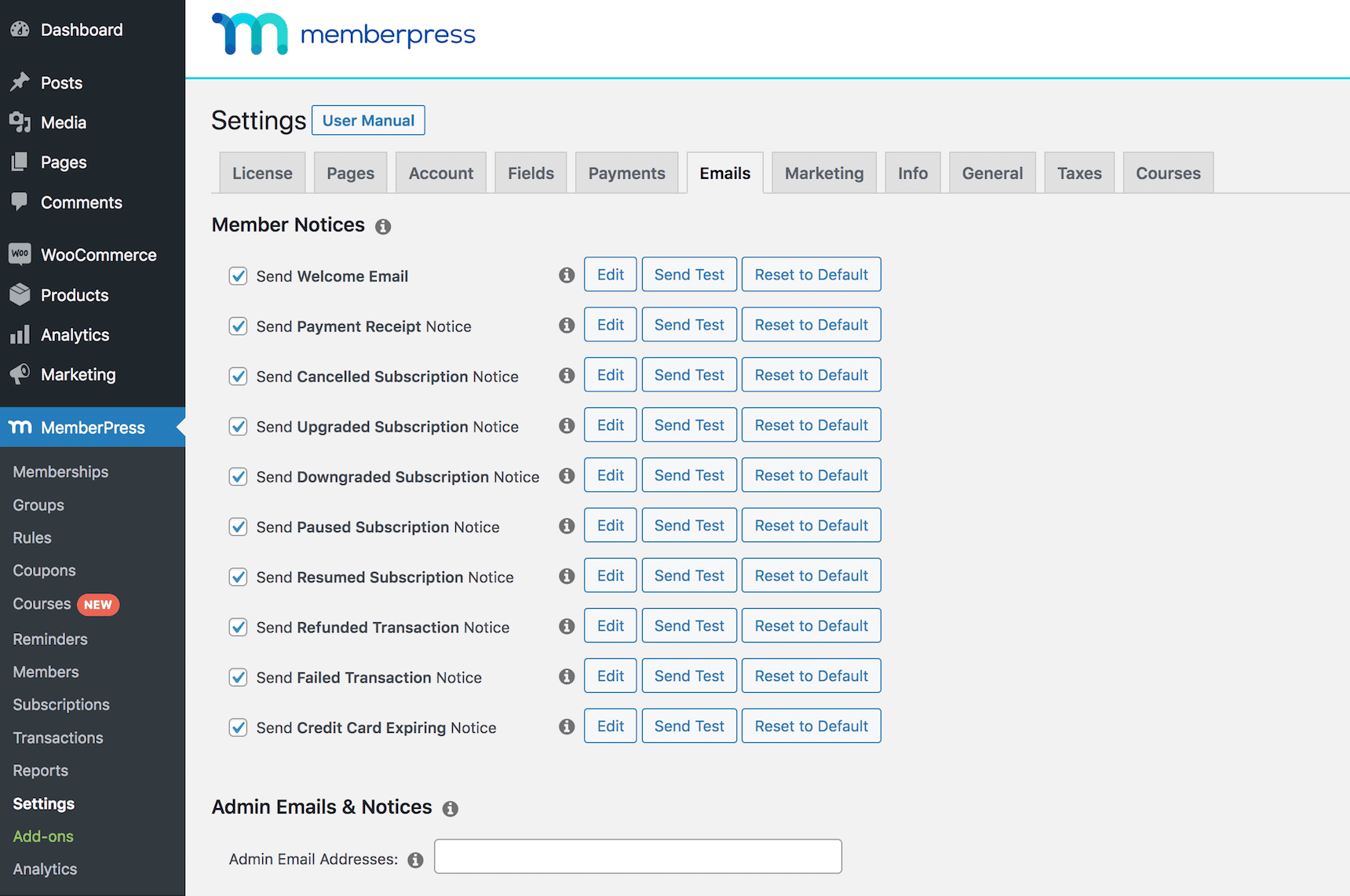1350x896 pixels.
Task: Click the Products box icon
Action: click(x=20, y=295)
